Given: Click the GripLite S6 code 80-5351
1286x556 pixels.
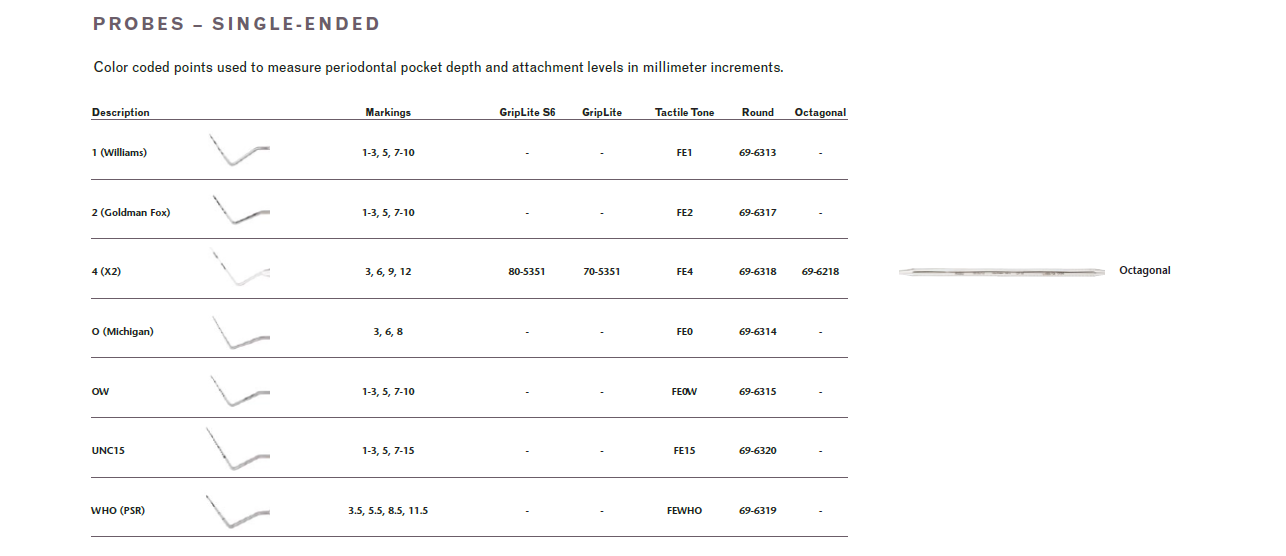Looking at the screenshot, I should [x=527, y=272].
